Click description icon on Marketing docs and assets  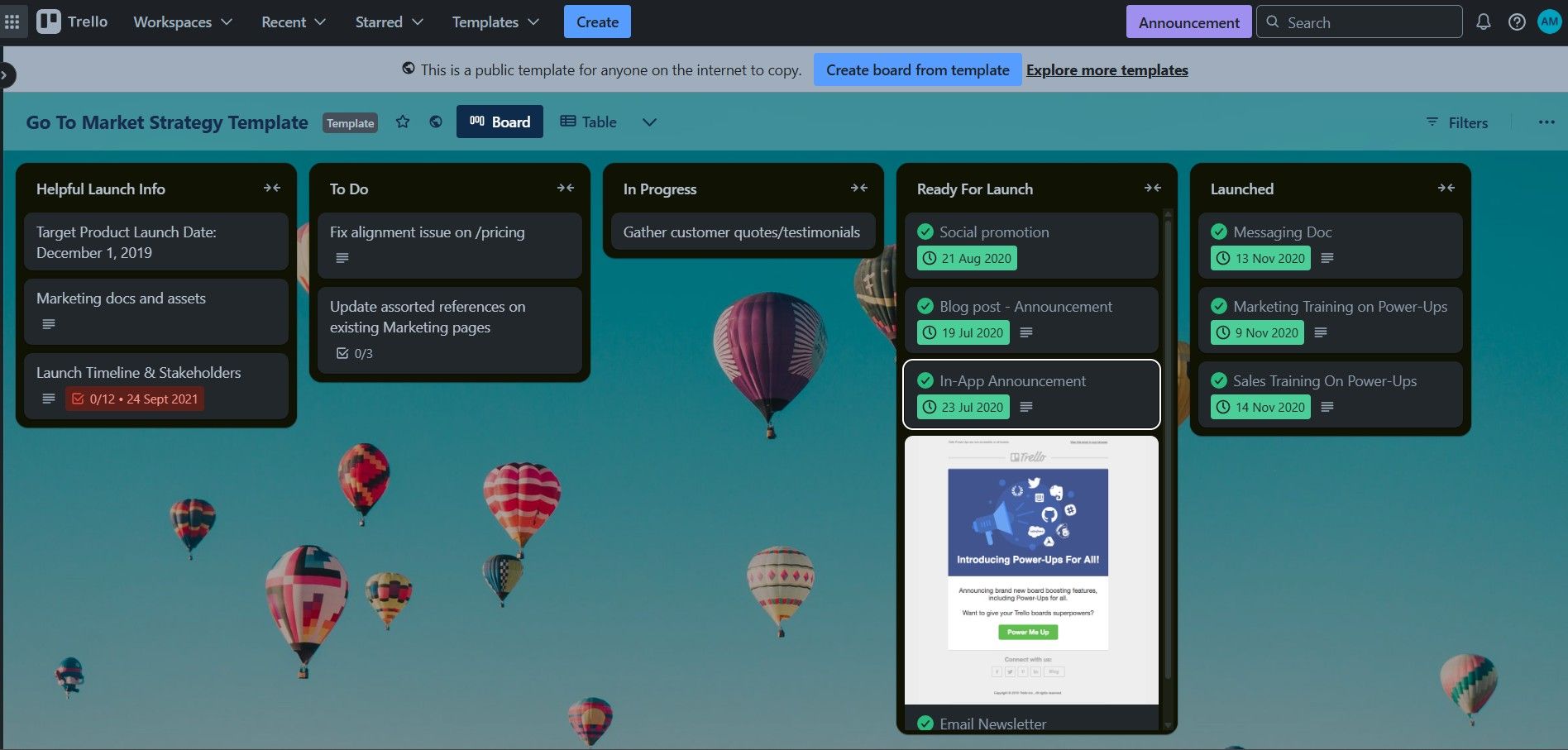pos(49,324)
